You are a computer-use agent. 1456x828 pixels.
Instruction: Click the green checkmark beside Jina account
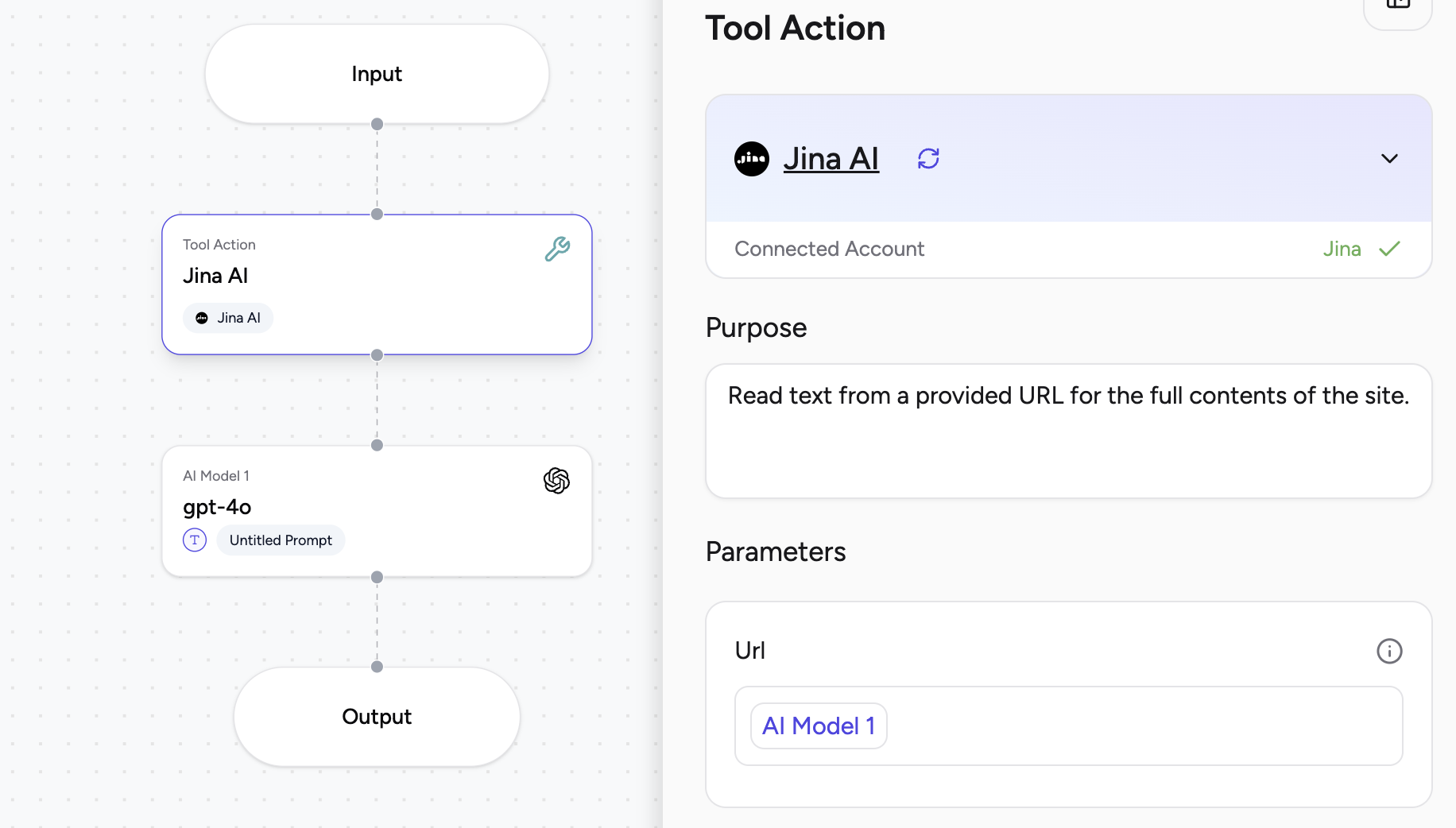point(1389,249)
